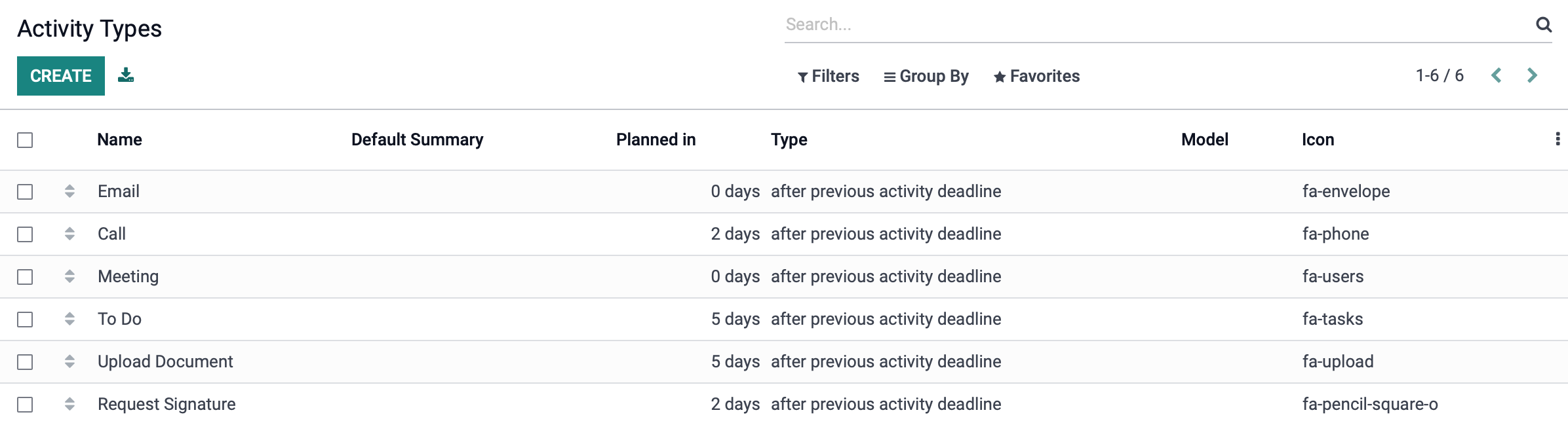The height and width of the screenshot is (423, 1568).
Task: Click the search magnifier icon
Action: pos(1544,25)
